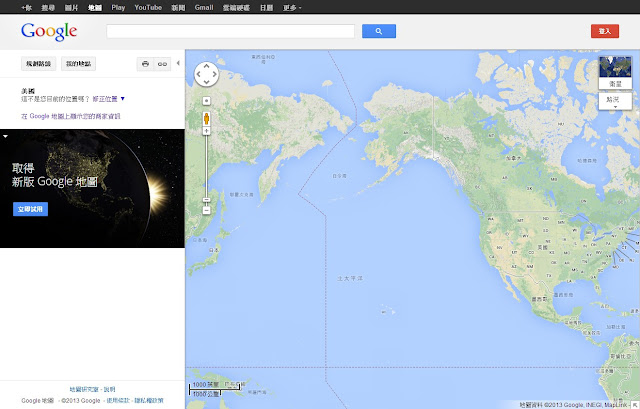Screen dimensions: 640x409
Task: Pan the map up with top arrow
Action: [x=207, y=66]
